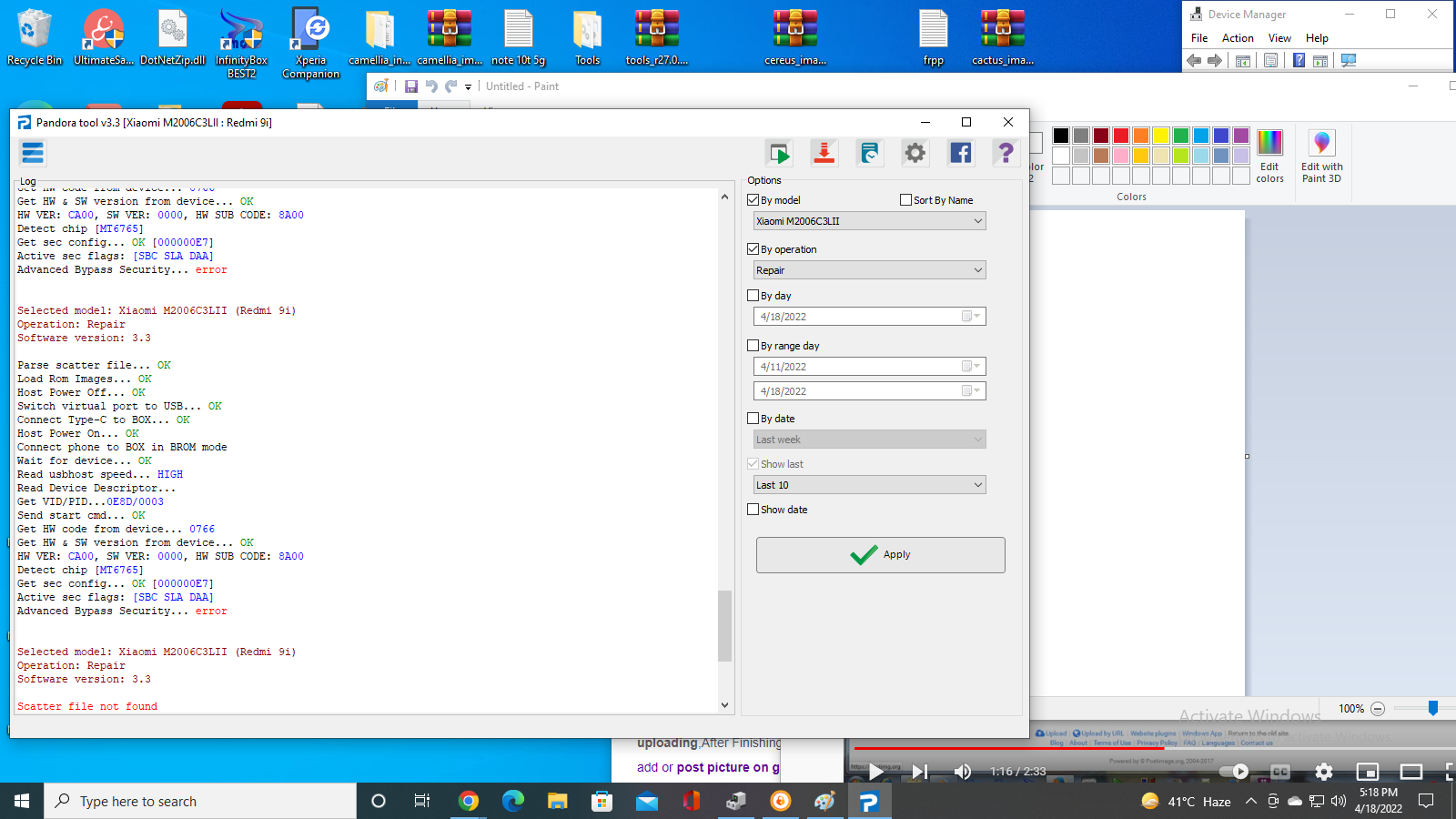
Task: Skip to next video
Action: click(x=920, y=772)
